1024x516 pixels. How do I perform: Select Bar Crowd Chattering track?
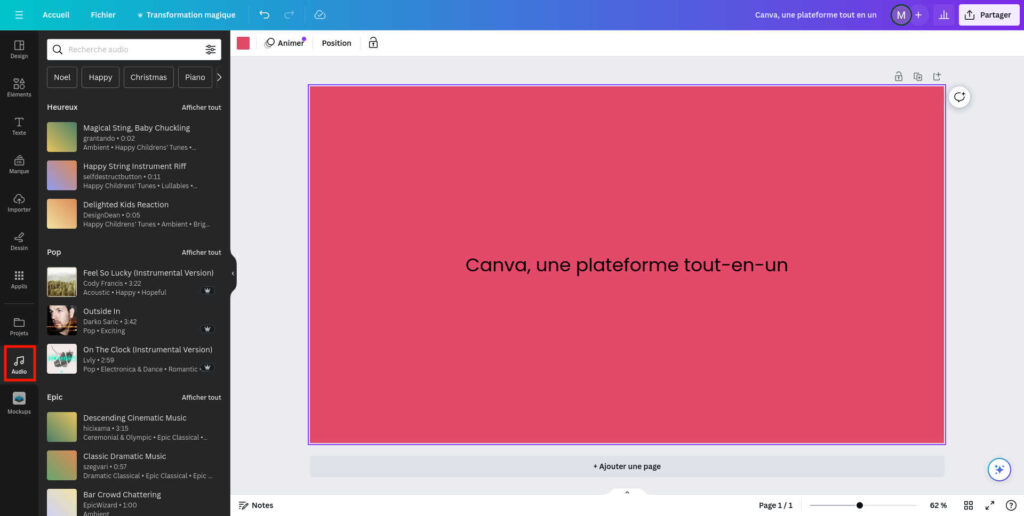point(134,502)
